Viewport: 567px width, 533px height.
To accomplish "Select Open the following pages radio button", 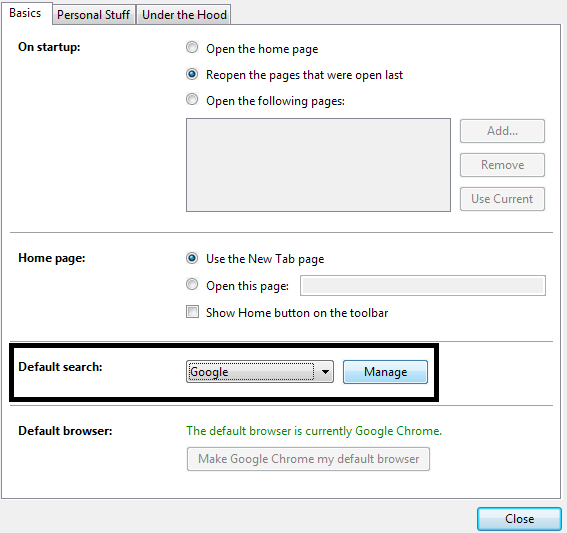I will (192, 99).
